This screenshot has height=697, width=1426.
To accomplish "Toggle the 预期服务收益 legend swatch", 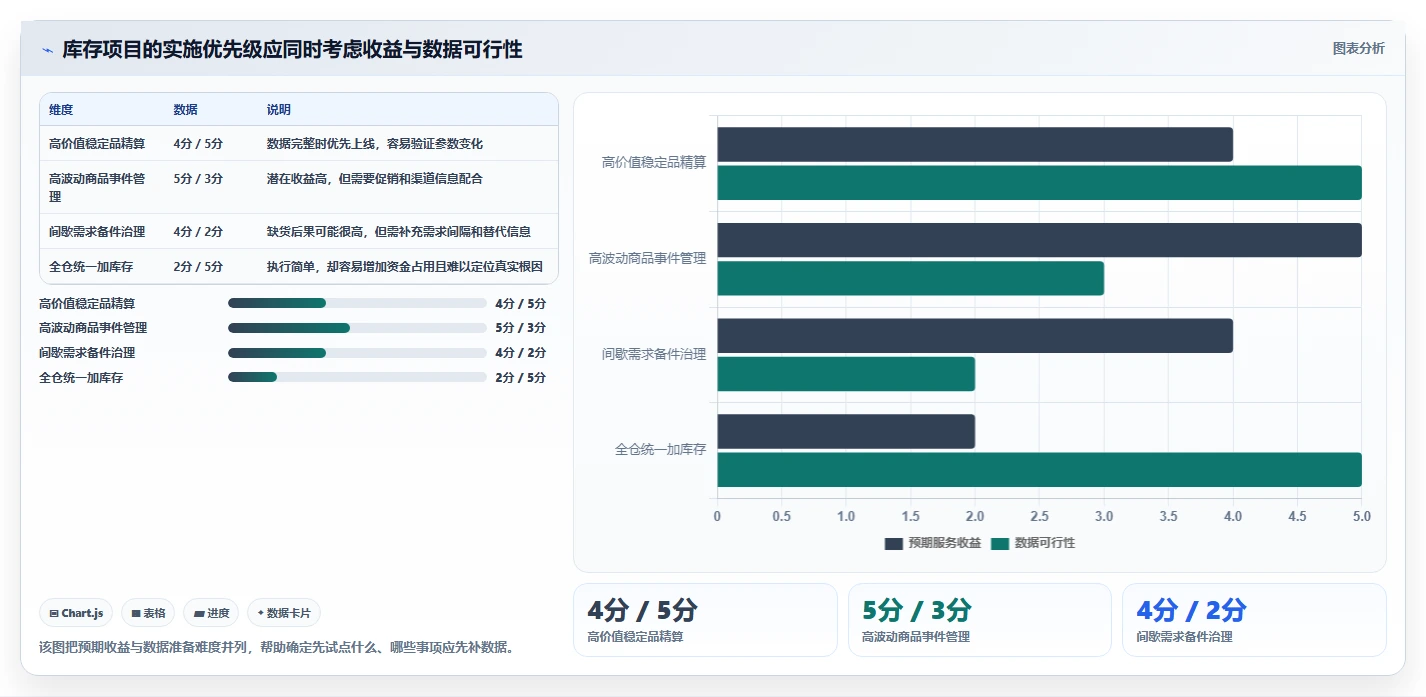I will tap(894, 543).
